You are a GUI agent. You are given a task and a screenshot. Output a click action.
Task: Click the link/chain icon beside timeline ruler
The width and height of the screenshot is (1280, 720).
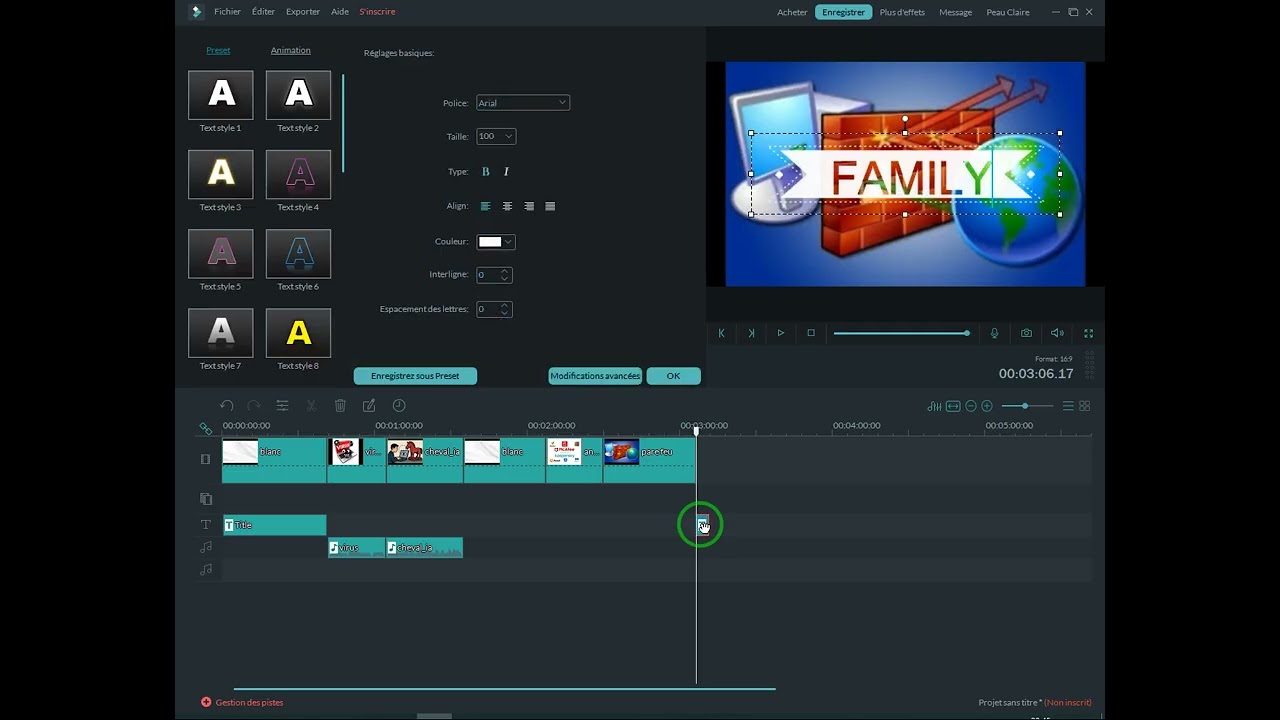[206, 428]
